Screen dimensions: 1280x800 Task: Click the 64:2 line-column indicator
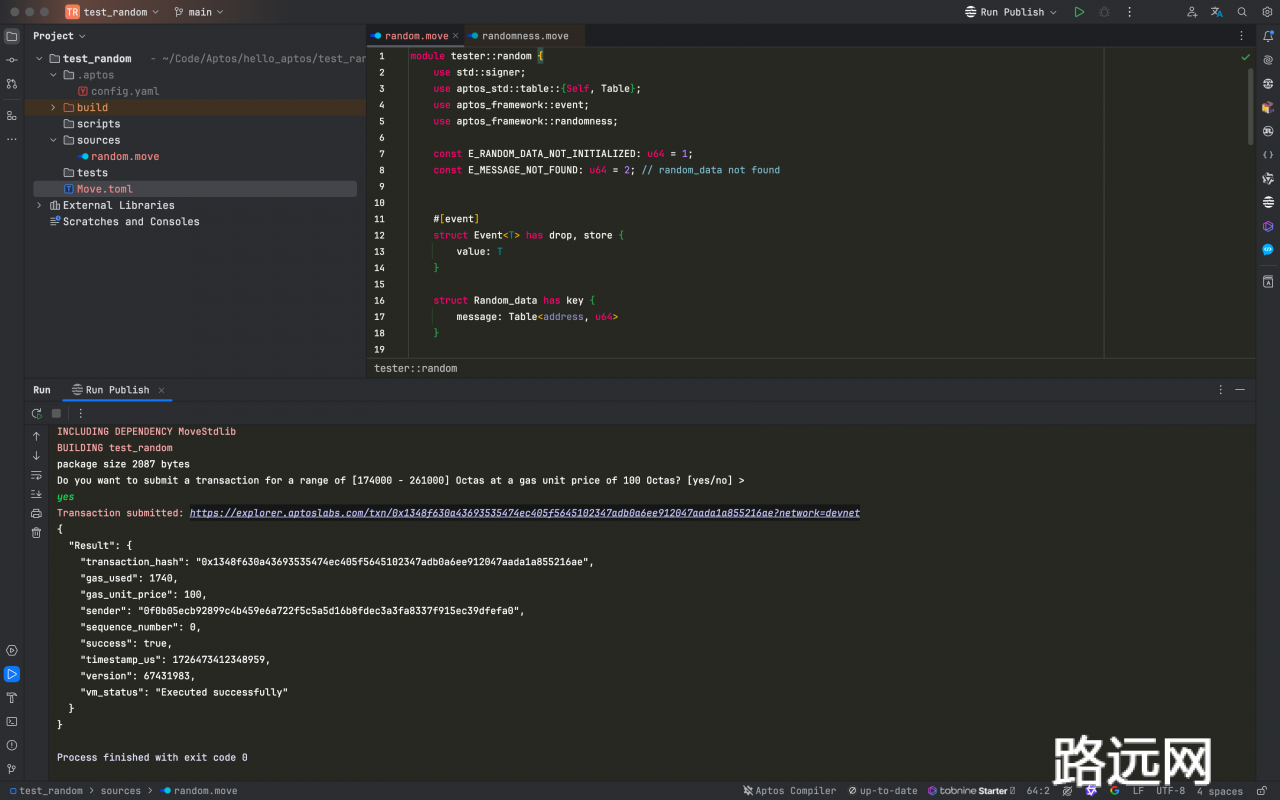pyautogui.click(x=1038, y=790)
